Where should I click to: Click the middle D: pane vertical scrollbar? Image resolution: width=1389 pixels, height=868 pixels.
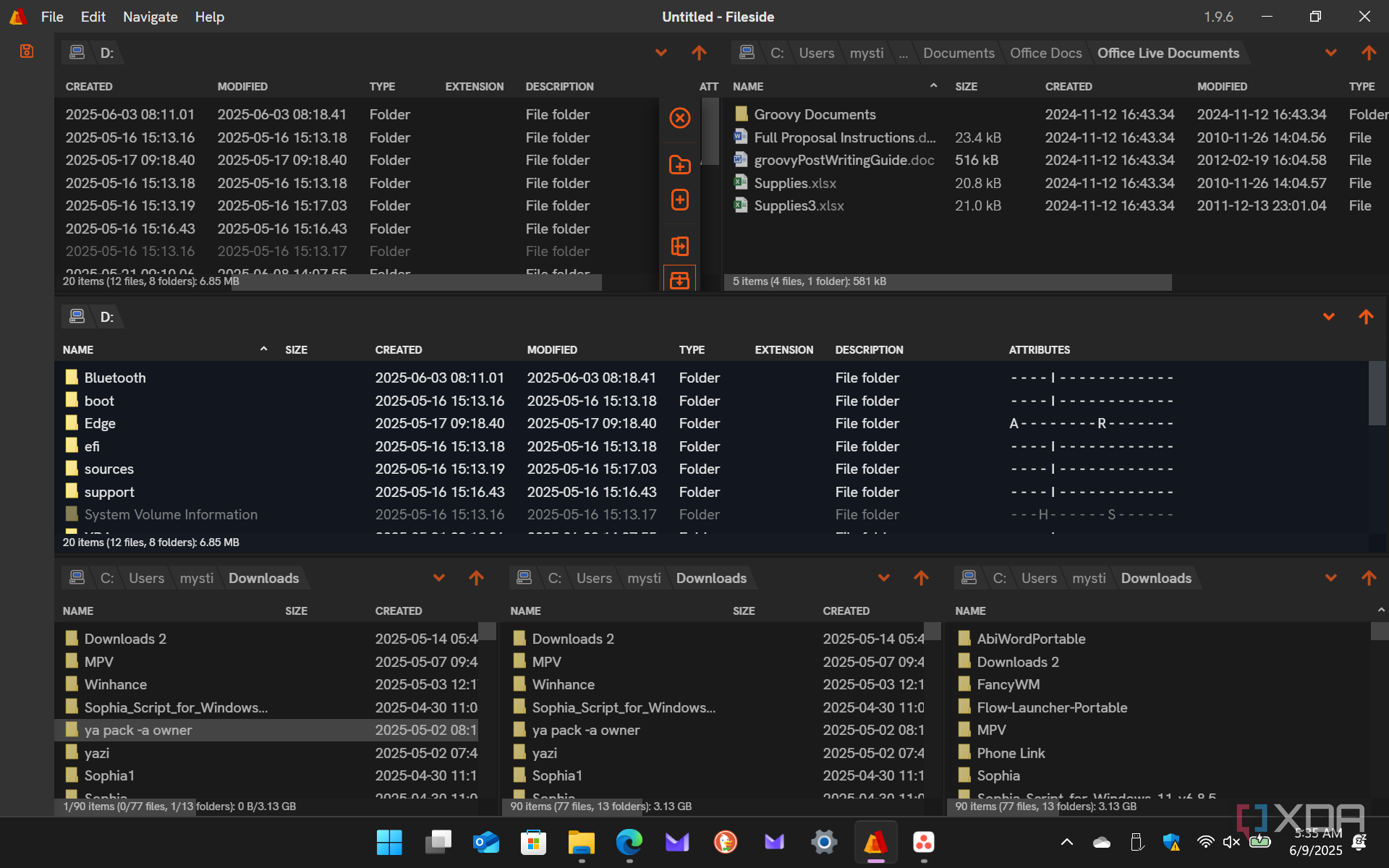[x=1377, y=394]
